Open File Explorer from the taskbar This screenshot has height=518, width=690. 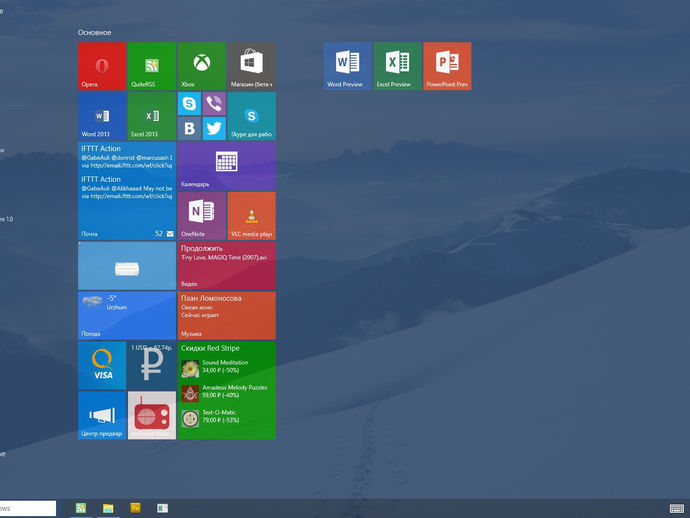pyautogui.click(x=108, y=508)
